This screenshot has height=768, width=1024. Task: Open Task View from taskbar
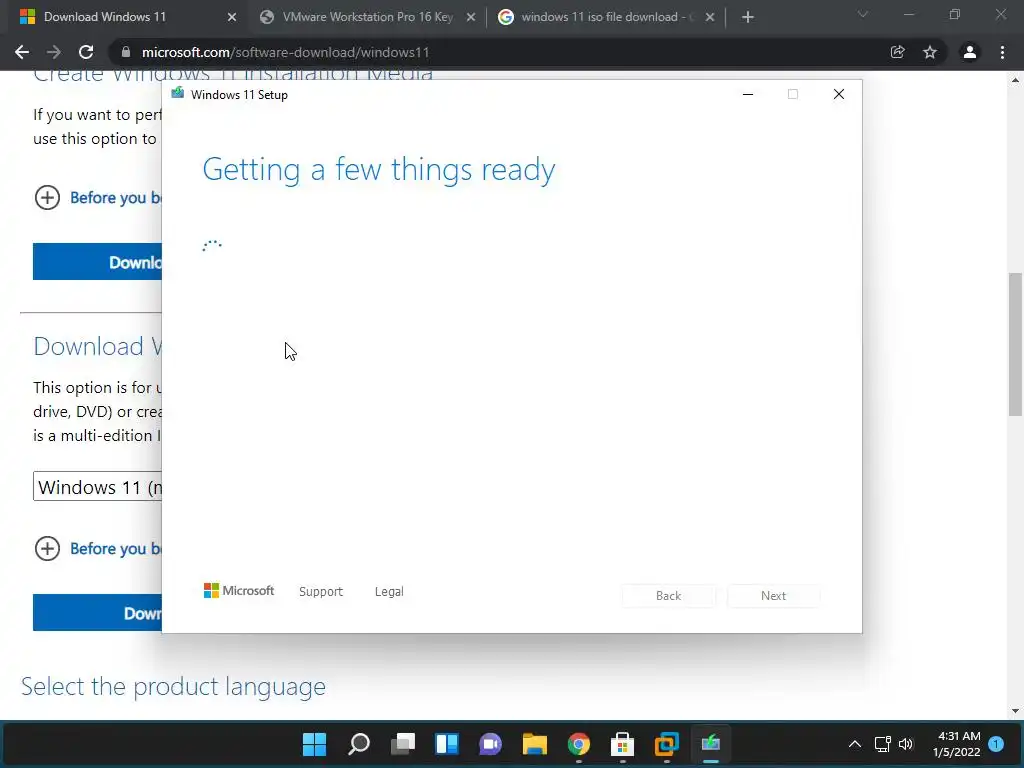pyautogui.click(x=403, y=744)
